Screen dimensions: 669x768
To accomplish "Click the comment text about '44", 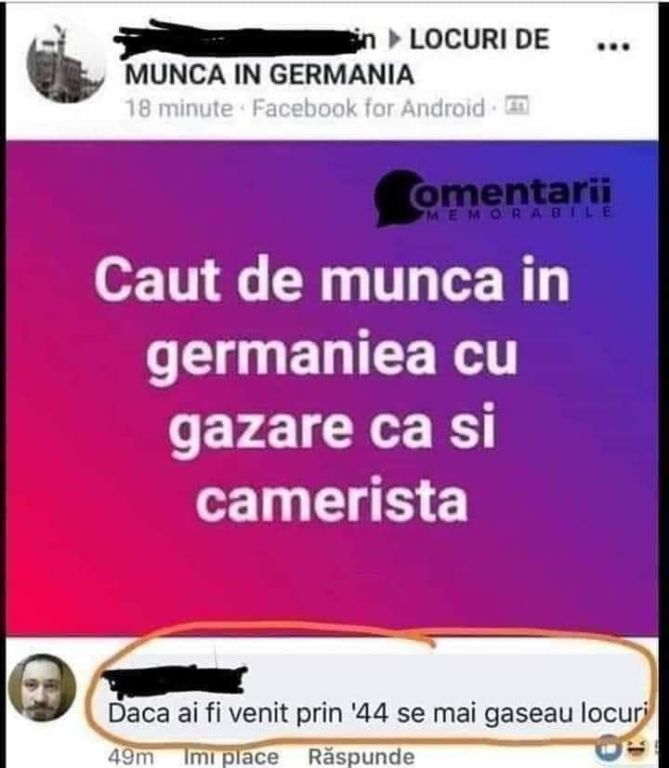I will 377,714.
